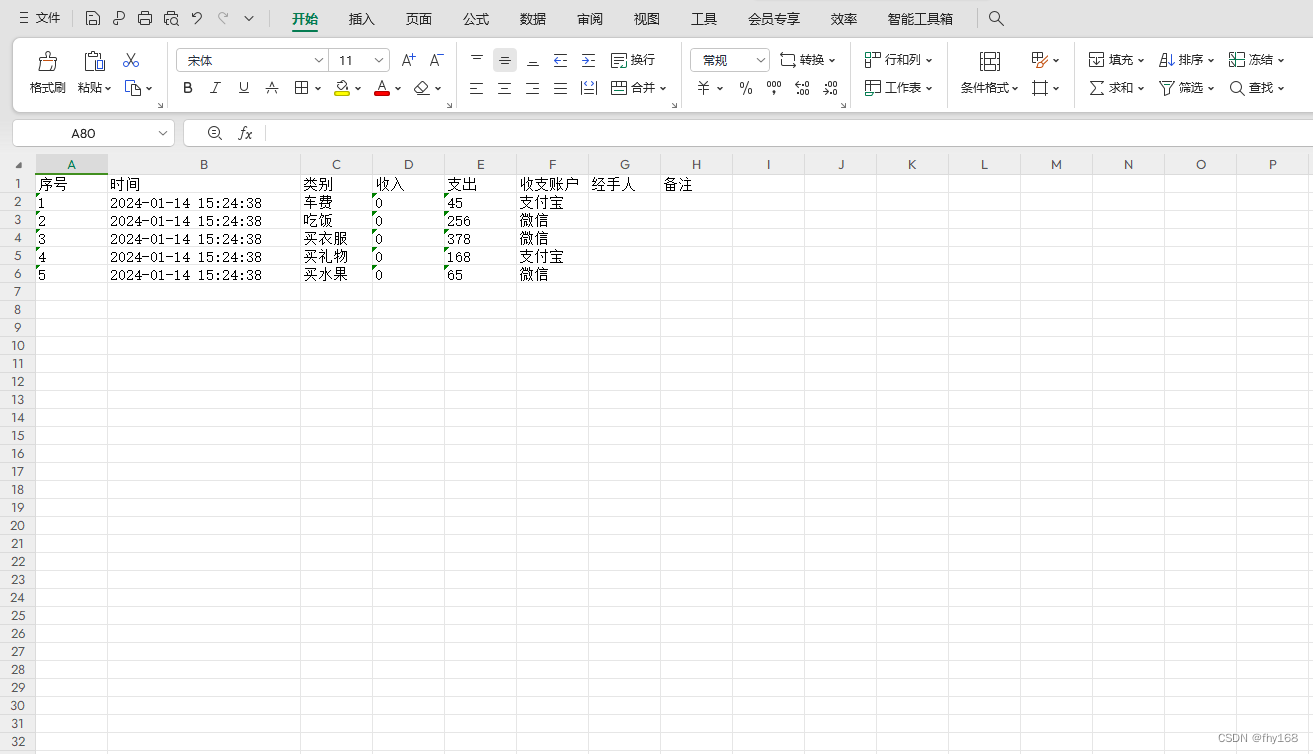Switch to the Review (审阅) tab
This screenshot has height=754, width=1313.
(590, 18)
